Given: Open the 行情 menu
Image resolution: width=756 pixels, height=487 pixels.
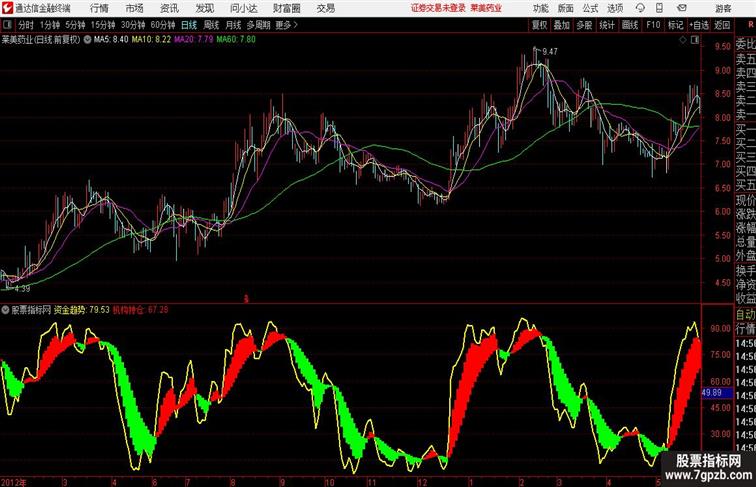Looking at the screenshot, I should pyautogui.click(x=99, y=8).
